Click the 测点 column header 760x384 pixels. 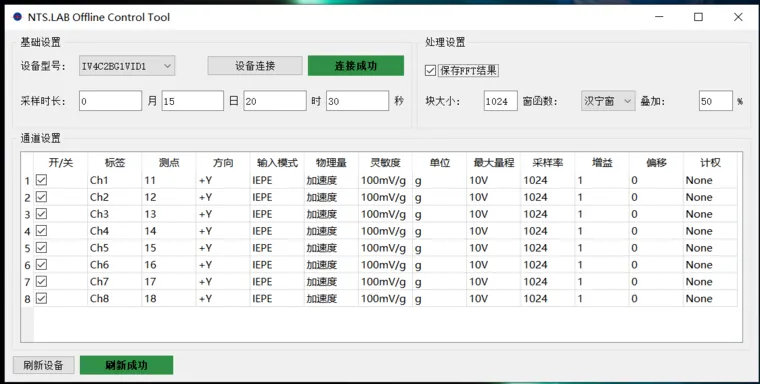(169, 163)
